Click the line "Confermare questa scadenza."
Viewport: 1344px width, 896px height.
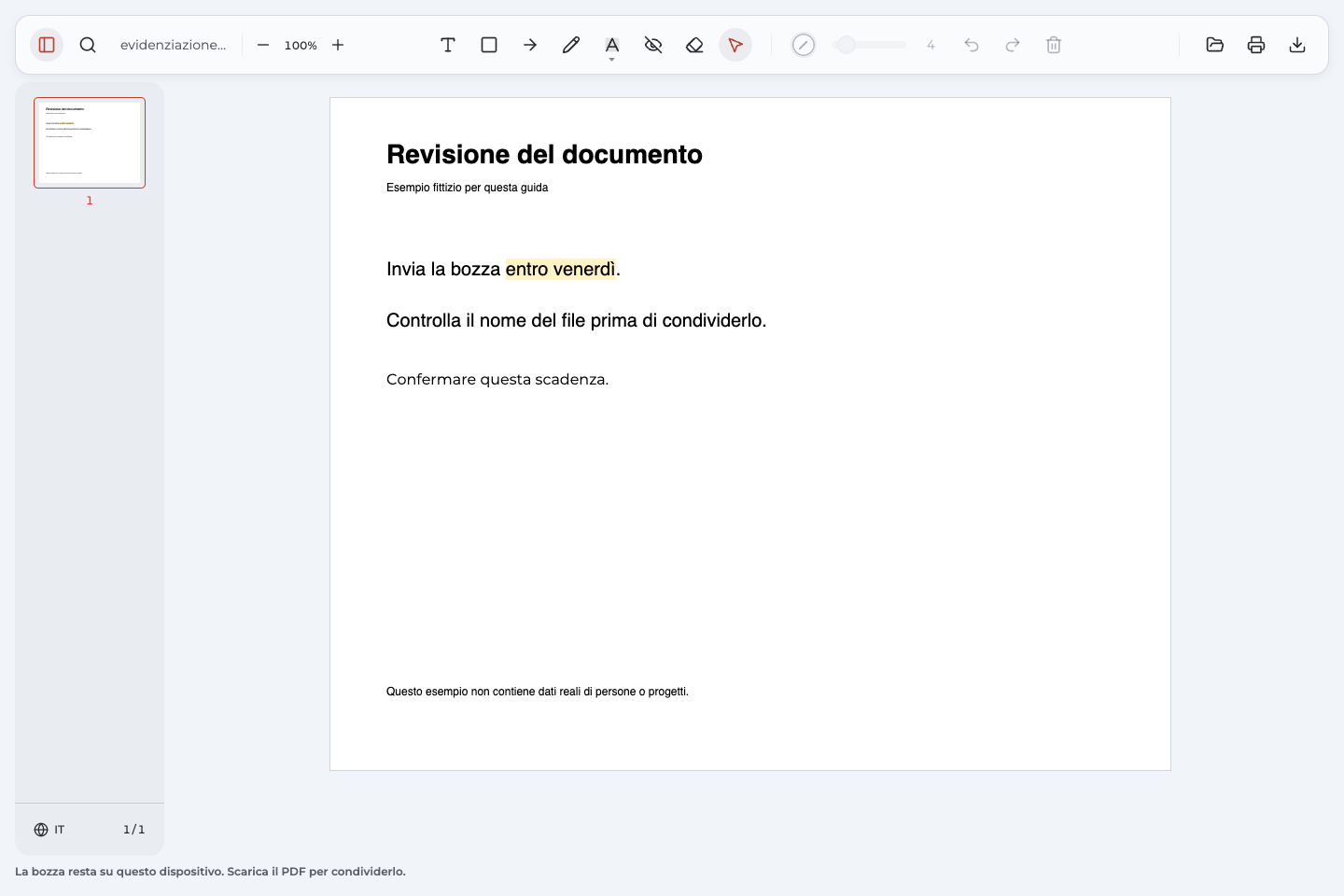[497, 379]
